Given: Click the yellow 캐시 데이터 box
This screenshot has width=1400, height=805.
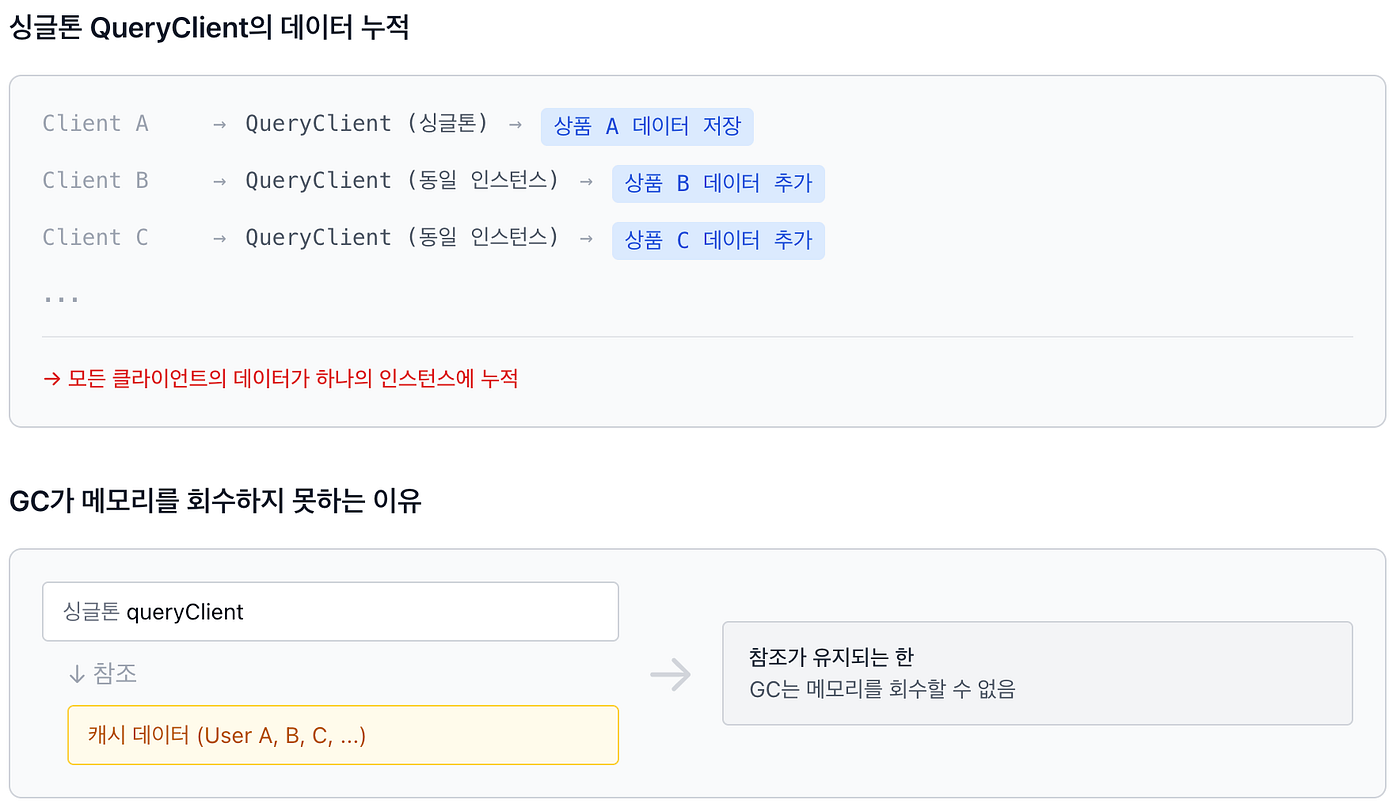Looking at the screenshot, I should (x=343, y=735).
